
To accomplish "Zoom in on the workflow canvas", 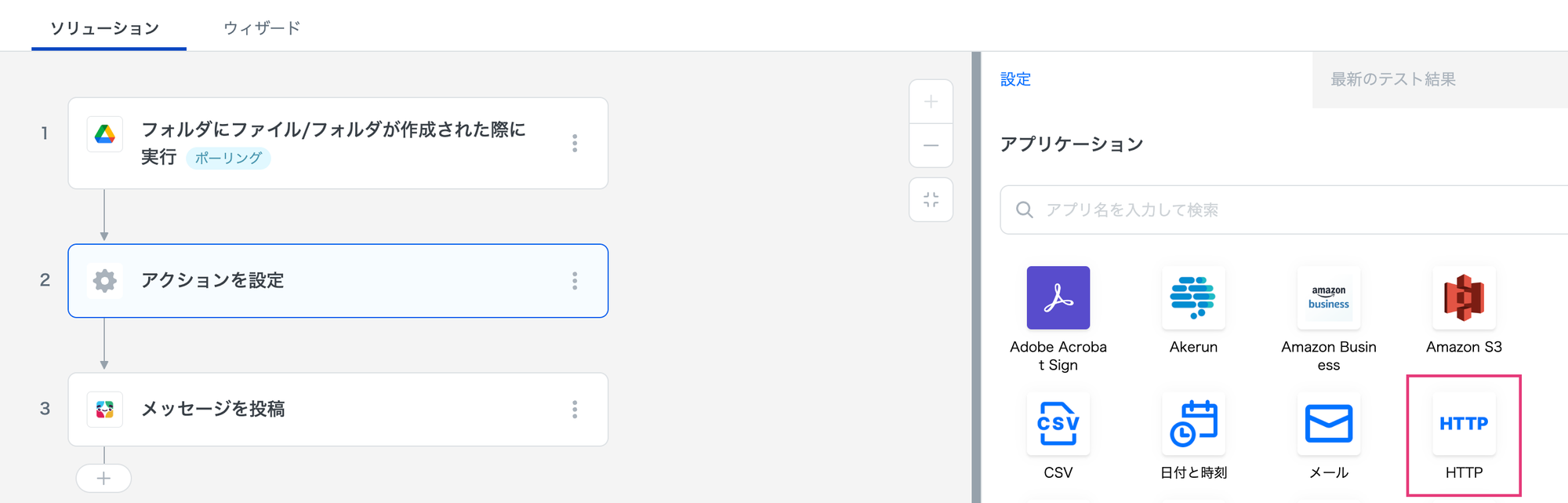I will tap(931, 102).
